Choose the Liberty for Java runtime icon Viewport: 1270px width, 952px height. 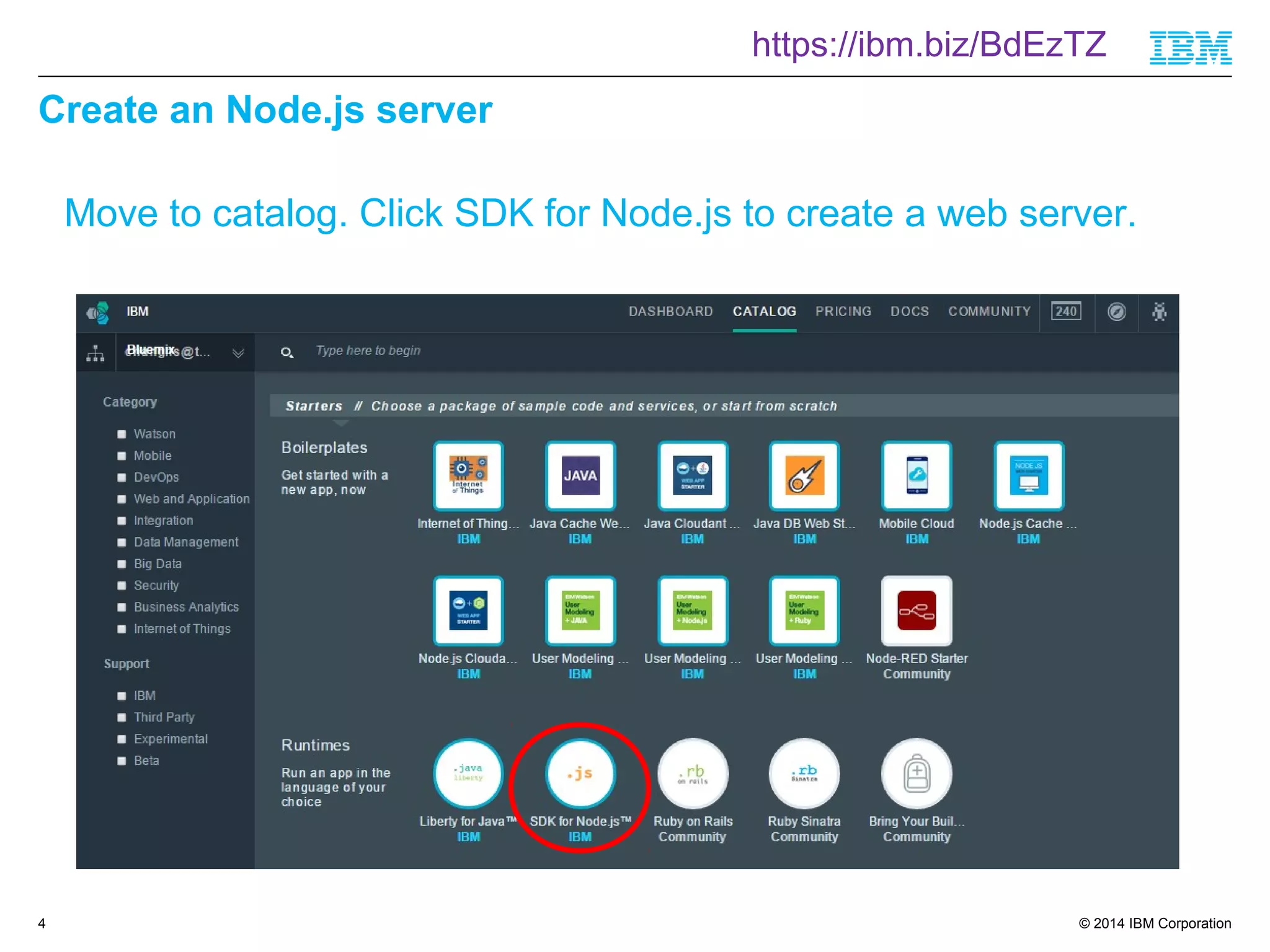pyautogui.click(x=468, y=773)
